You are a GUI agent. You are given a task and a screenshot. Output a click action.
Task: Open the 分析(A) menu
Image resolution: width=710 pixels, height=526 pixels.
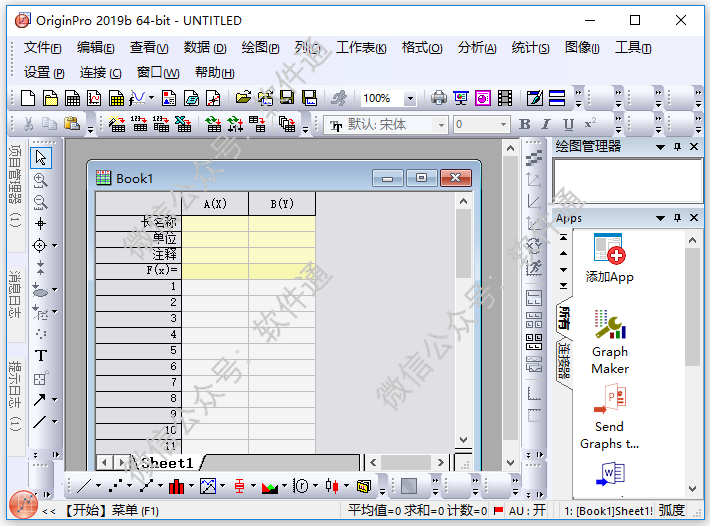(477, 48)
